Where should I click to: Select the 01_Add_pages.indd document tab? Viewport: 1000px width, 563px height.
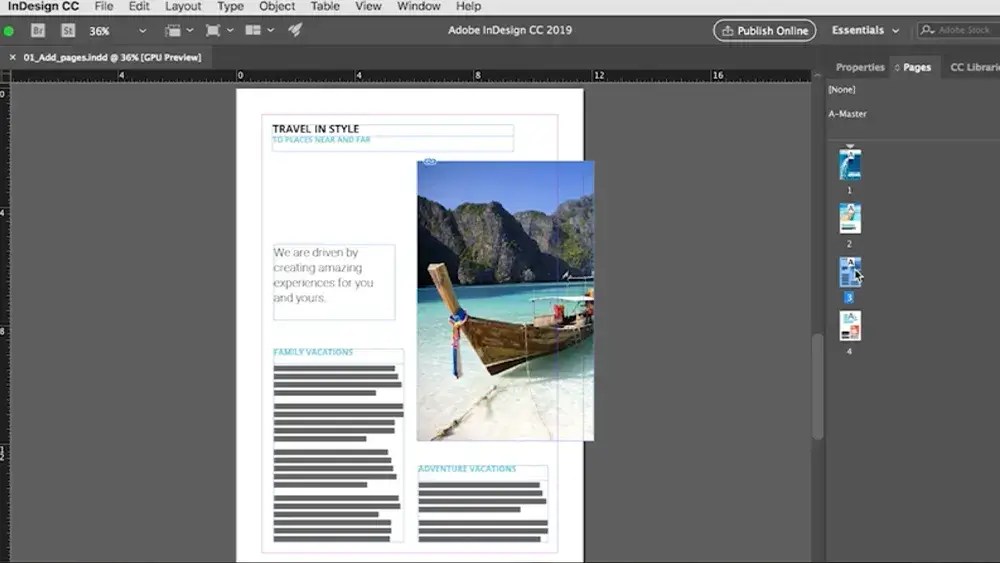click(x=112, y=57)
